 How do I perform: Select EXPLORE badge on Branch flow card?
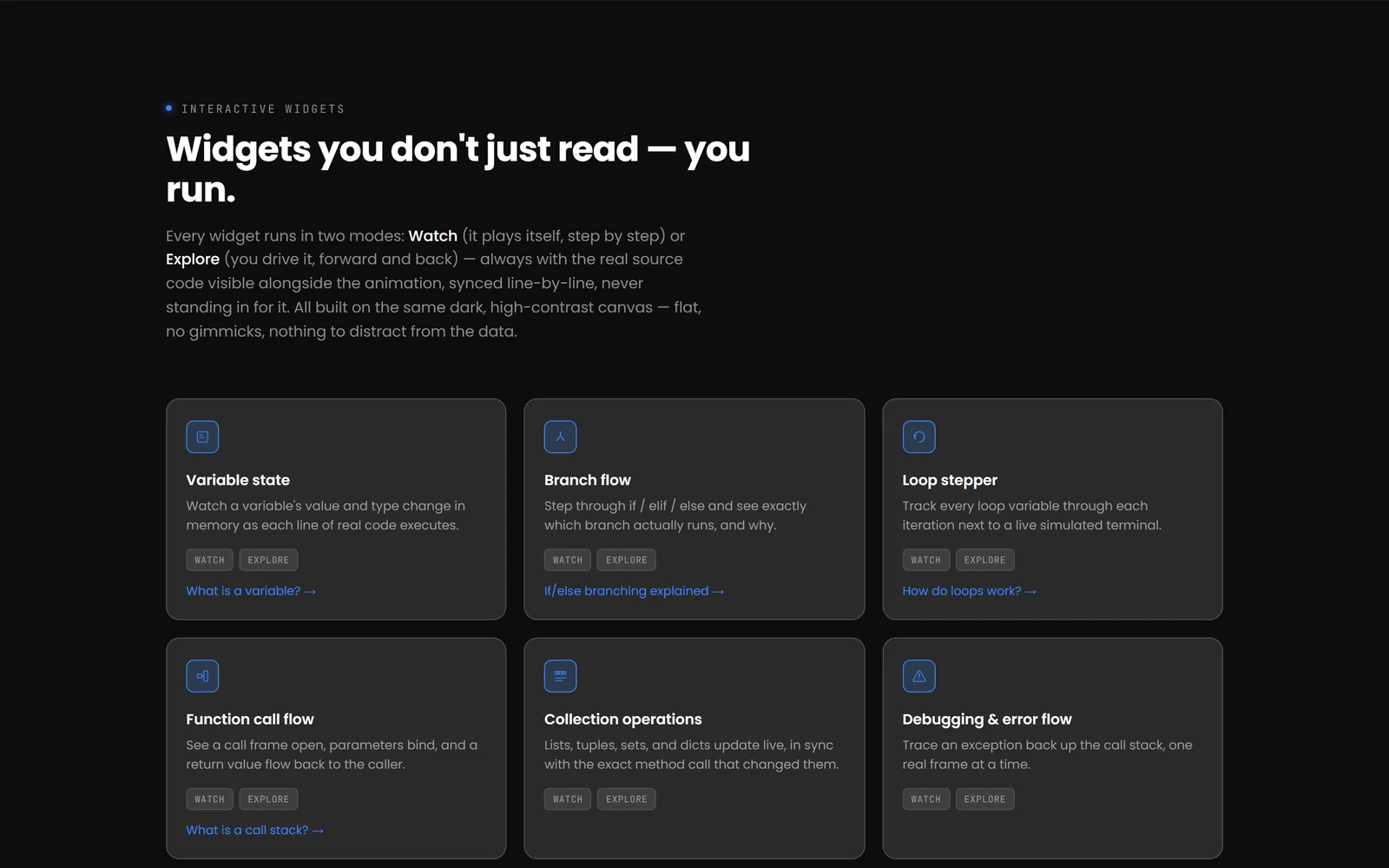tap(627, 560)
